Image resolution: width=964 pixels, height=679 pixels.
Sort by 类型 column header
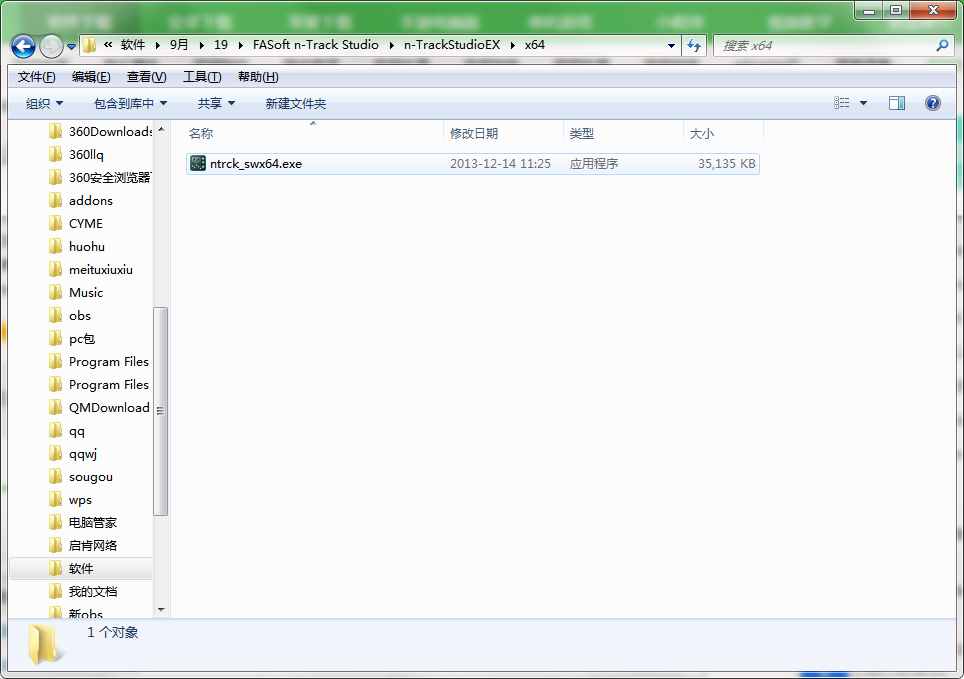coord(623,133)
